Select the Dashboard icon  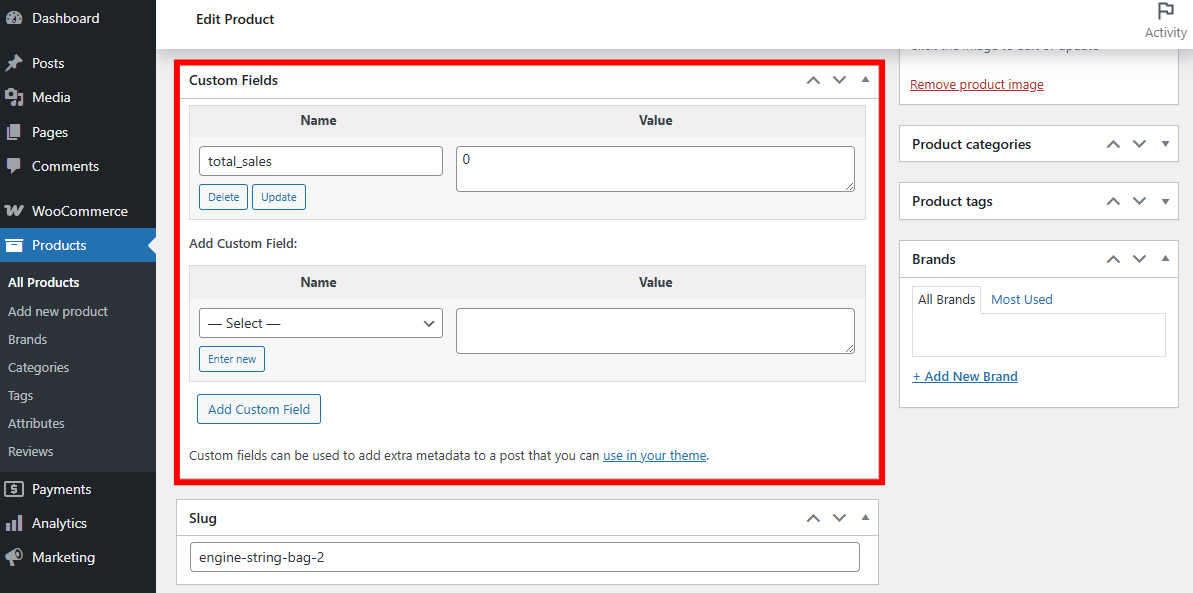pos(14,18)
